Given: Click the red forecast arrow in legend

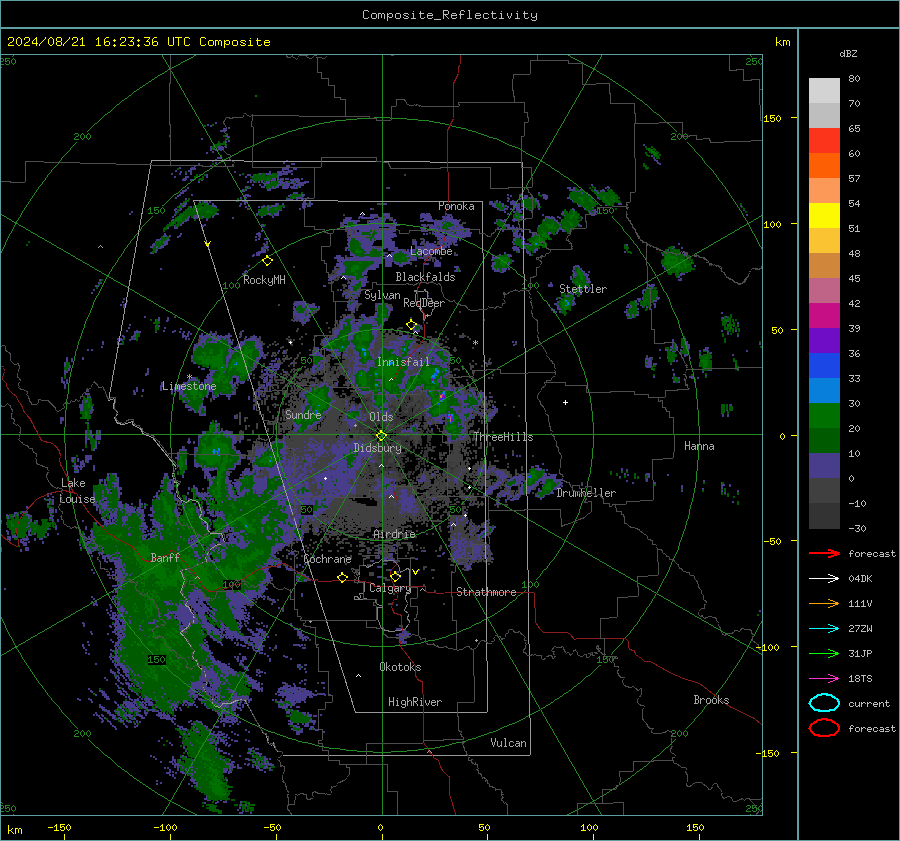Looking at the screenshot, I should [x=824, y=553].
